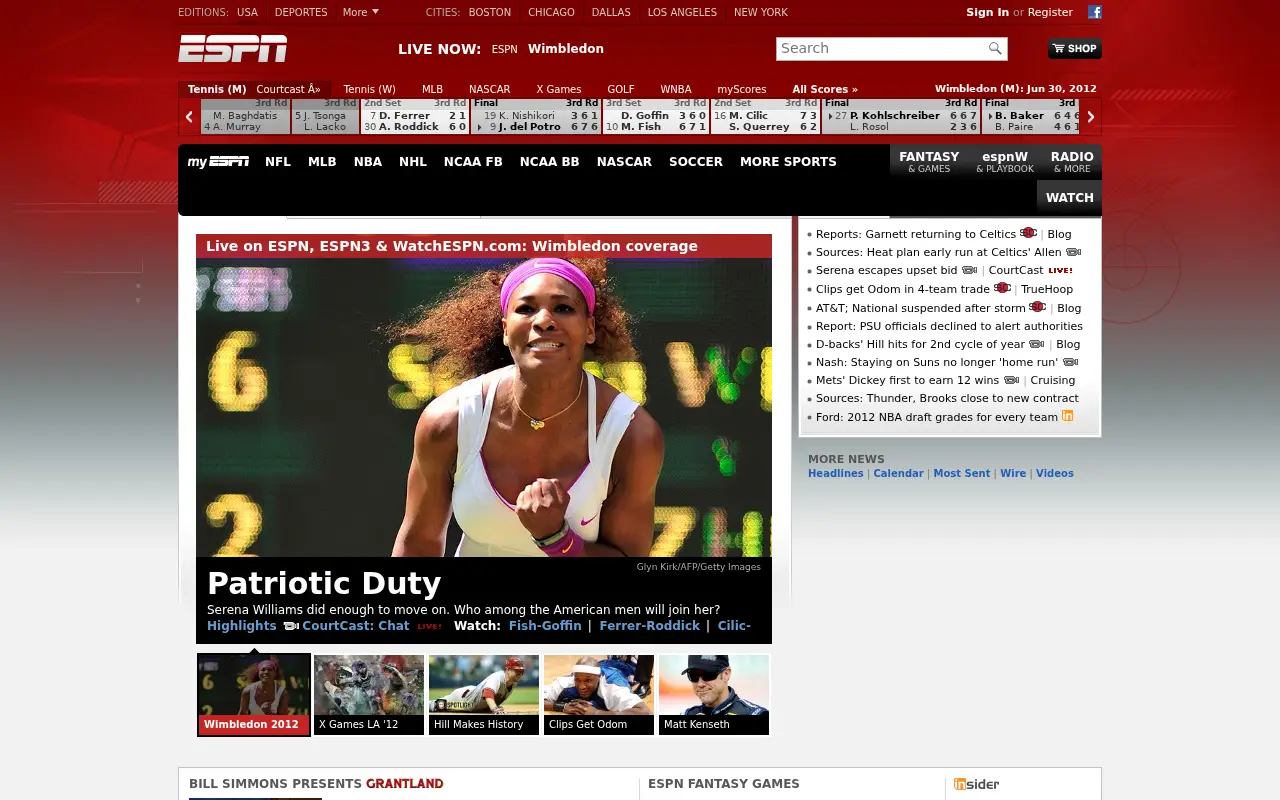Select the Hill Makes History thumbnail
The height and width of the screenshot is (800, 1280).
tap(484, 695)
